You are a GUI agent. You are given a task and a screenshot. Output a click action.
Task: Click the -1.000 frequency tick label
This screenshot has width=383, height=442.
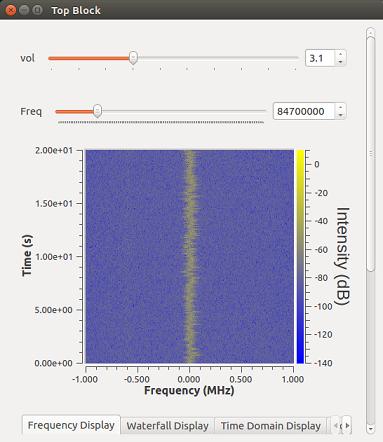(85, 379)
